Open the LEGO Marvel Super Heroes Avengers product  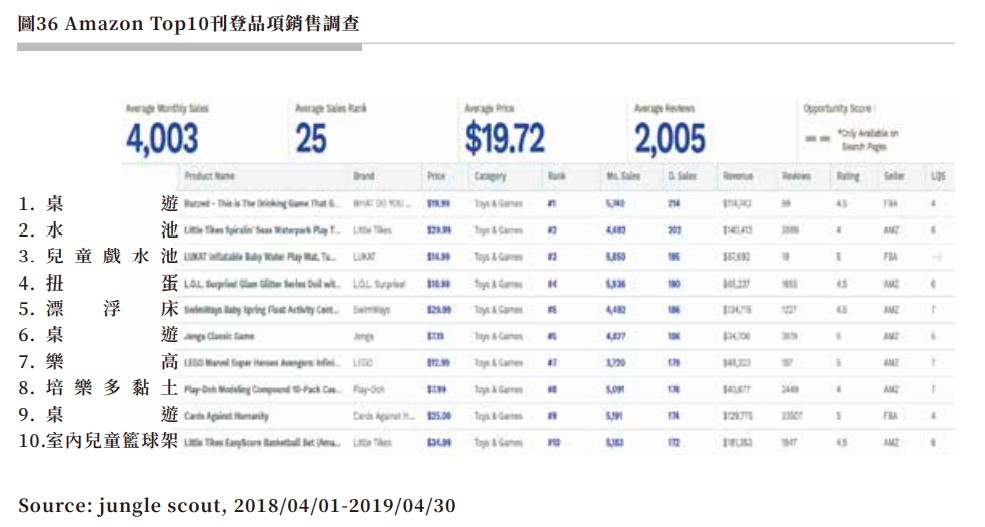[x=262, y=362]
